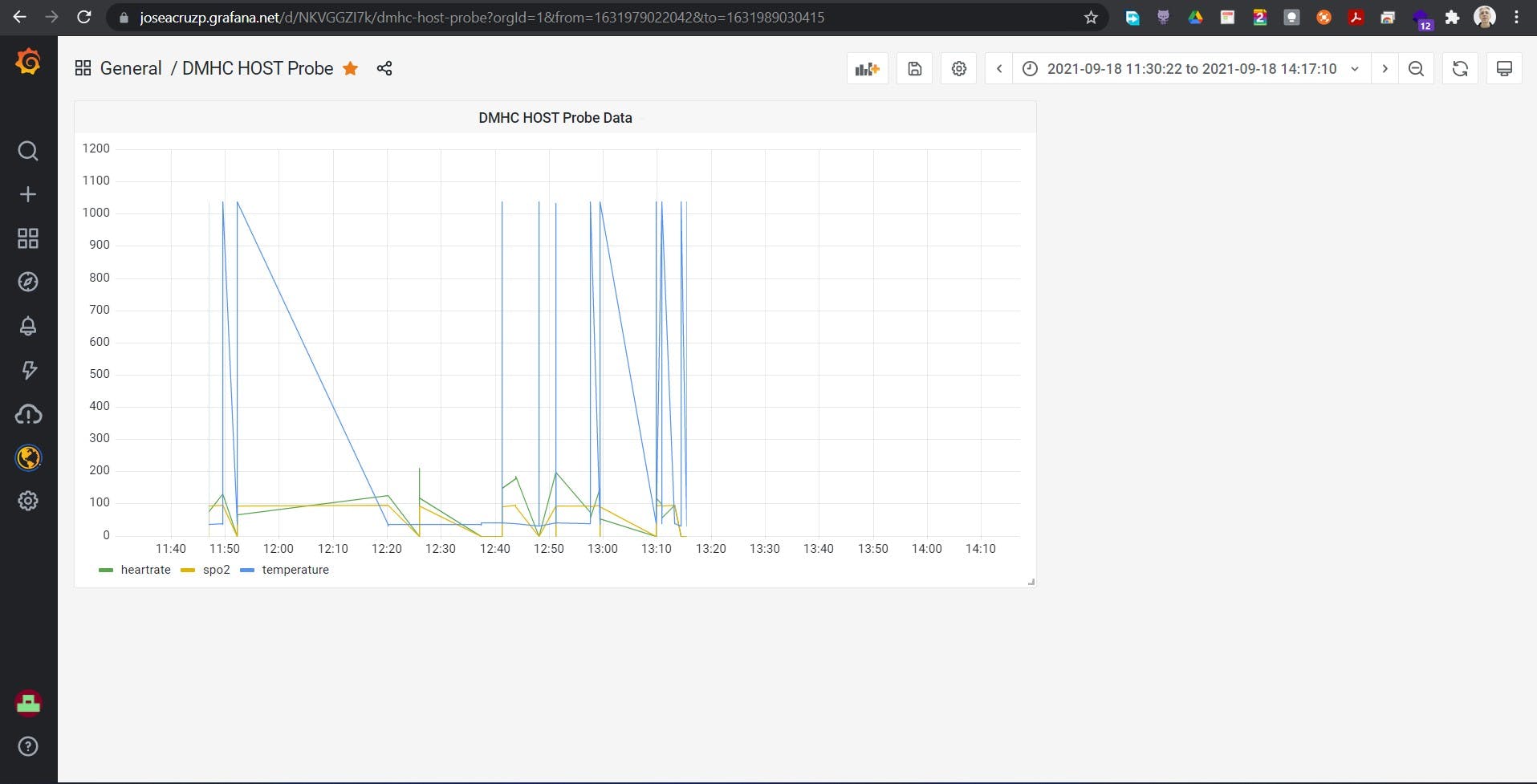Open the DMHC HOST Probe Data panel title menu

555,118
